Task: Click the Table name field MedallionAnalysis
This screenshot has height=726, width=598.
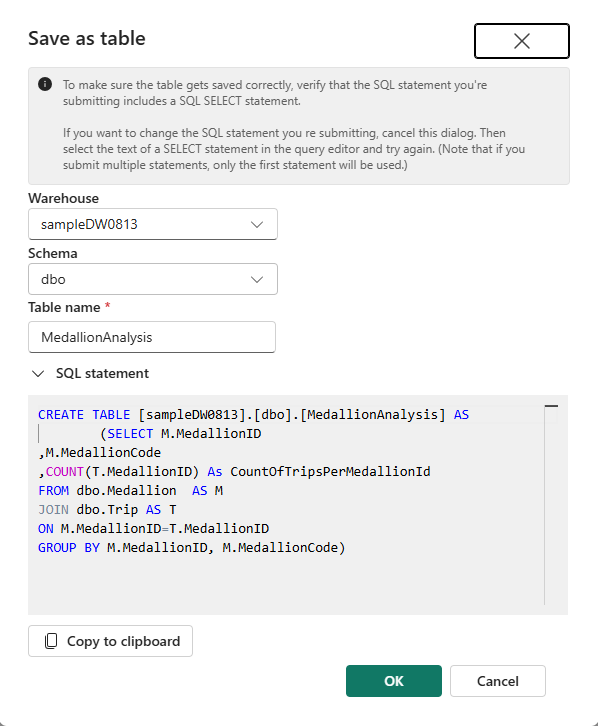Action: point(152,337)
